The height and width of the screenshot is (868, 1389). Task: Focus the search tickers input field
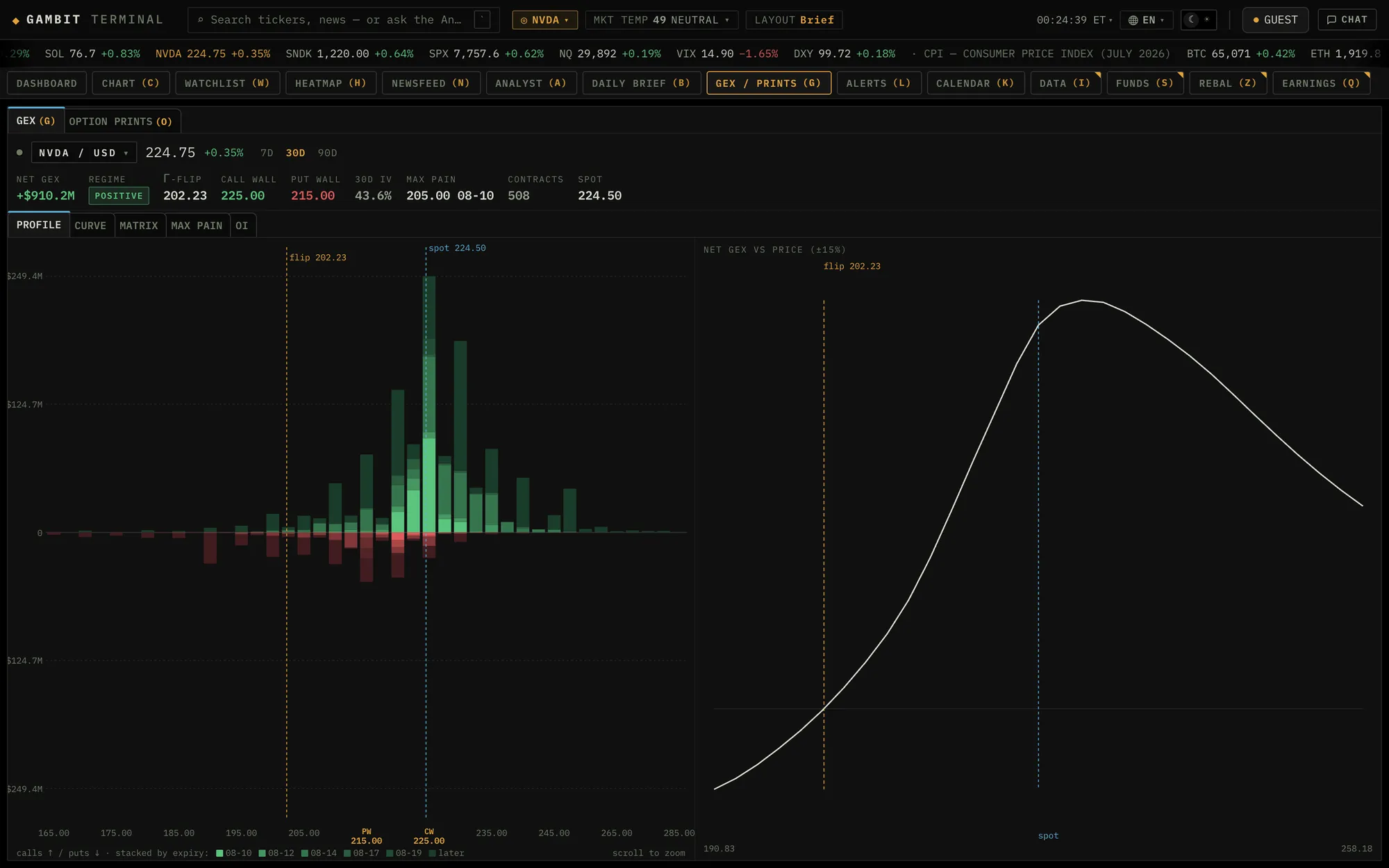(343, 20)
